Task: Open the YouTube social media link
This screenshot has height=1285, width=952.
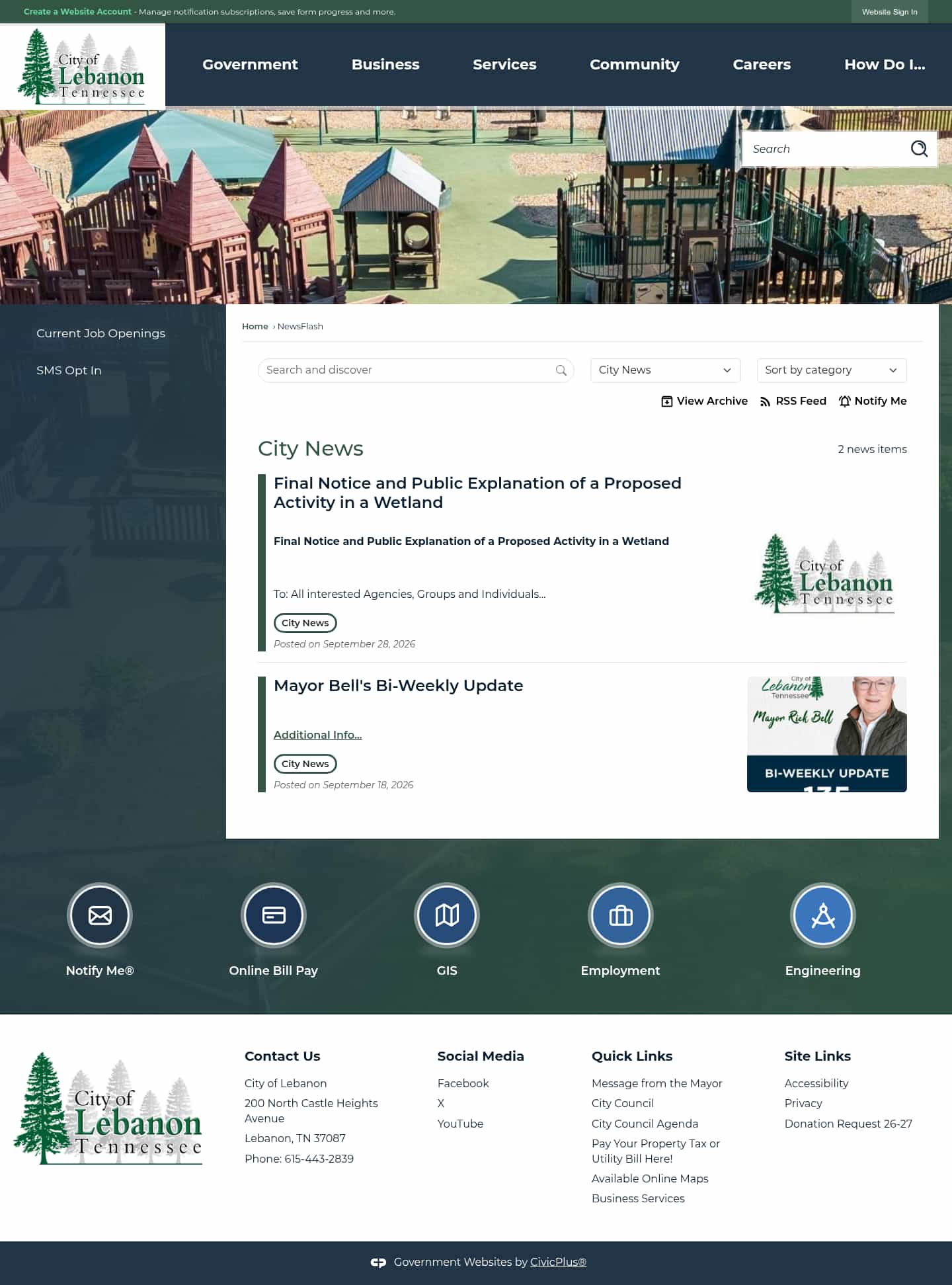Action: 460,1124
